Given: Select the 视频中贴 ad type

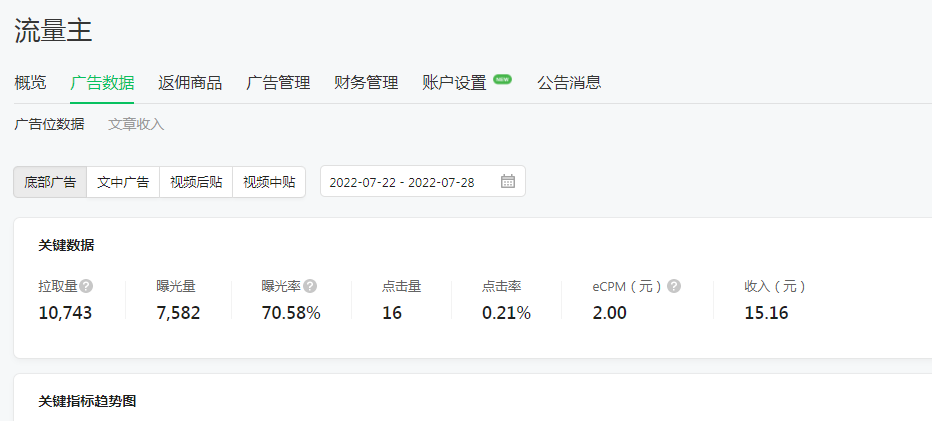Looking at the screenshot, I should 269,182.
